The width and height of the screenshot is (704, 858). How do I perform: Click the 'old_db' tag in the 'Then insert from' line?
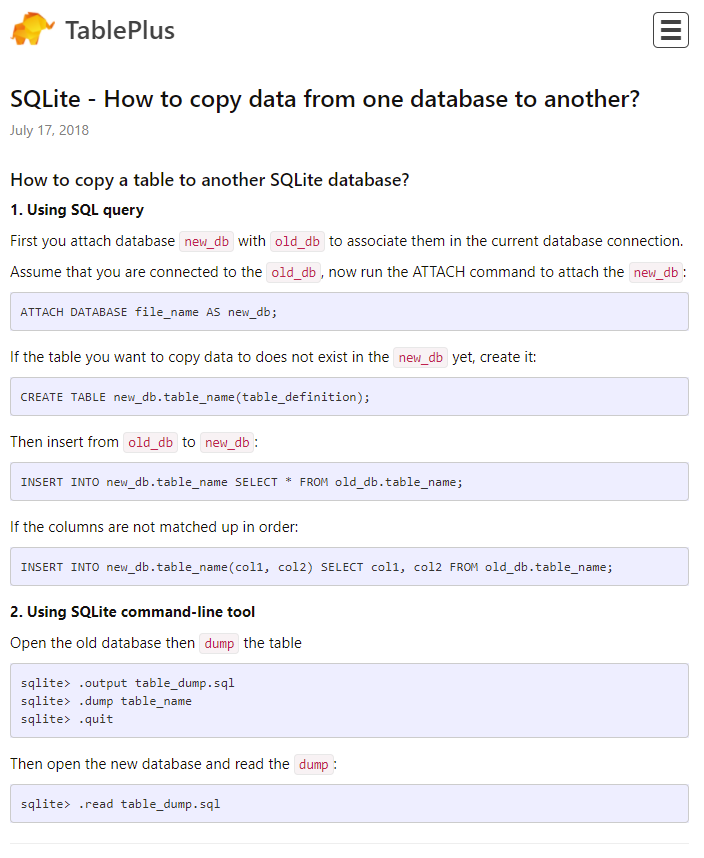pos(150,443)
